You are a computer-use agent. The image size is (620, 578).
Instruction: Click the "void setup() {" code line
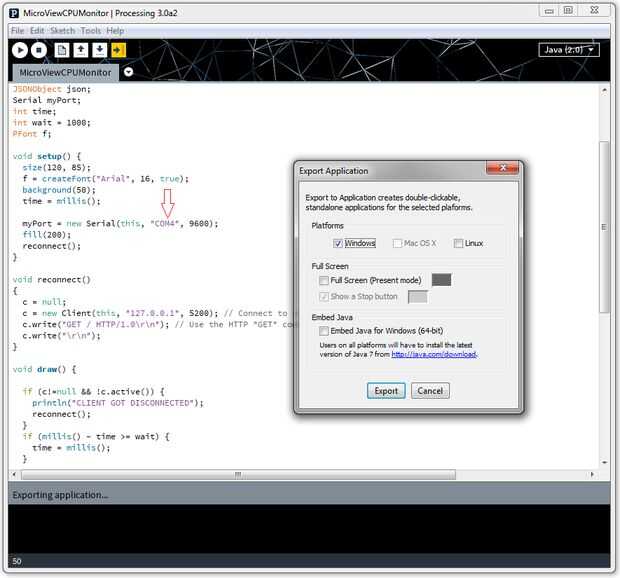point(47,157)
